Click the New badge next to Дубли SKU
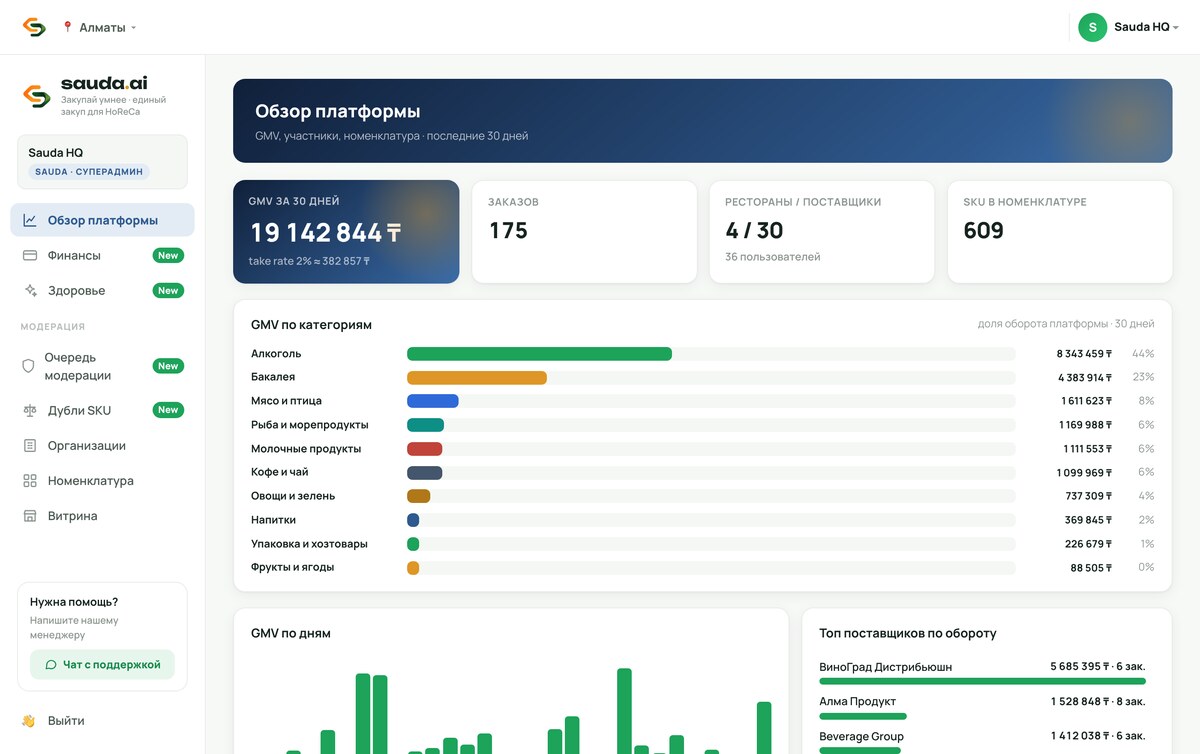The height and width of the screenshot is (754, 1200). coord(168,410)
